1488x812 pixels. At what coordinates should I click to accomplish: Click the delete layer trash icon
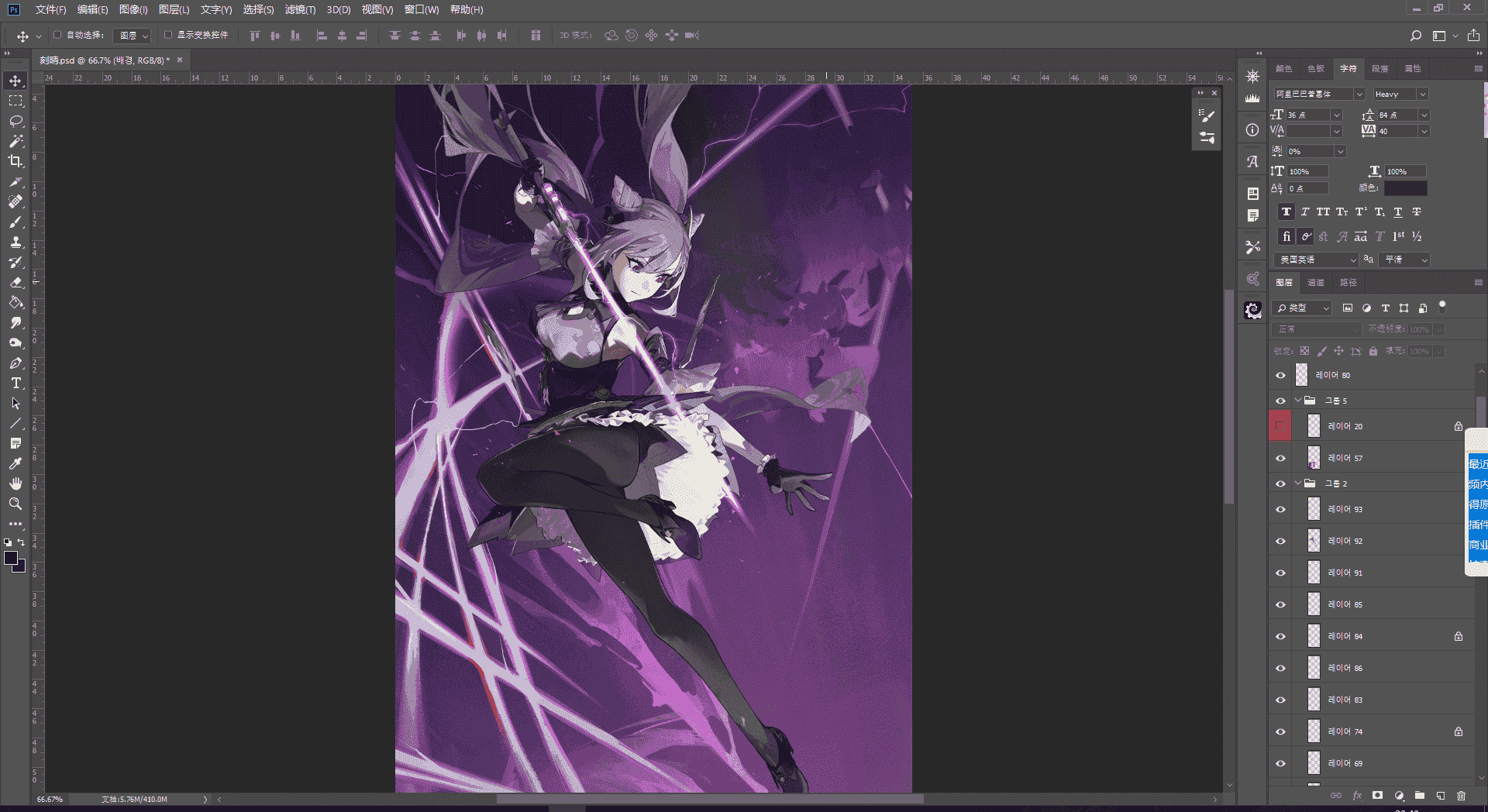tap(1461, 796)
